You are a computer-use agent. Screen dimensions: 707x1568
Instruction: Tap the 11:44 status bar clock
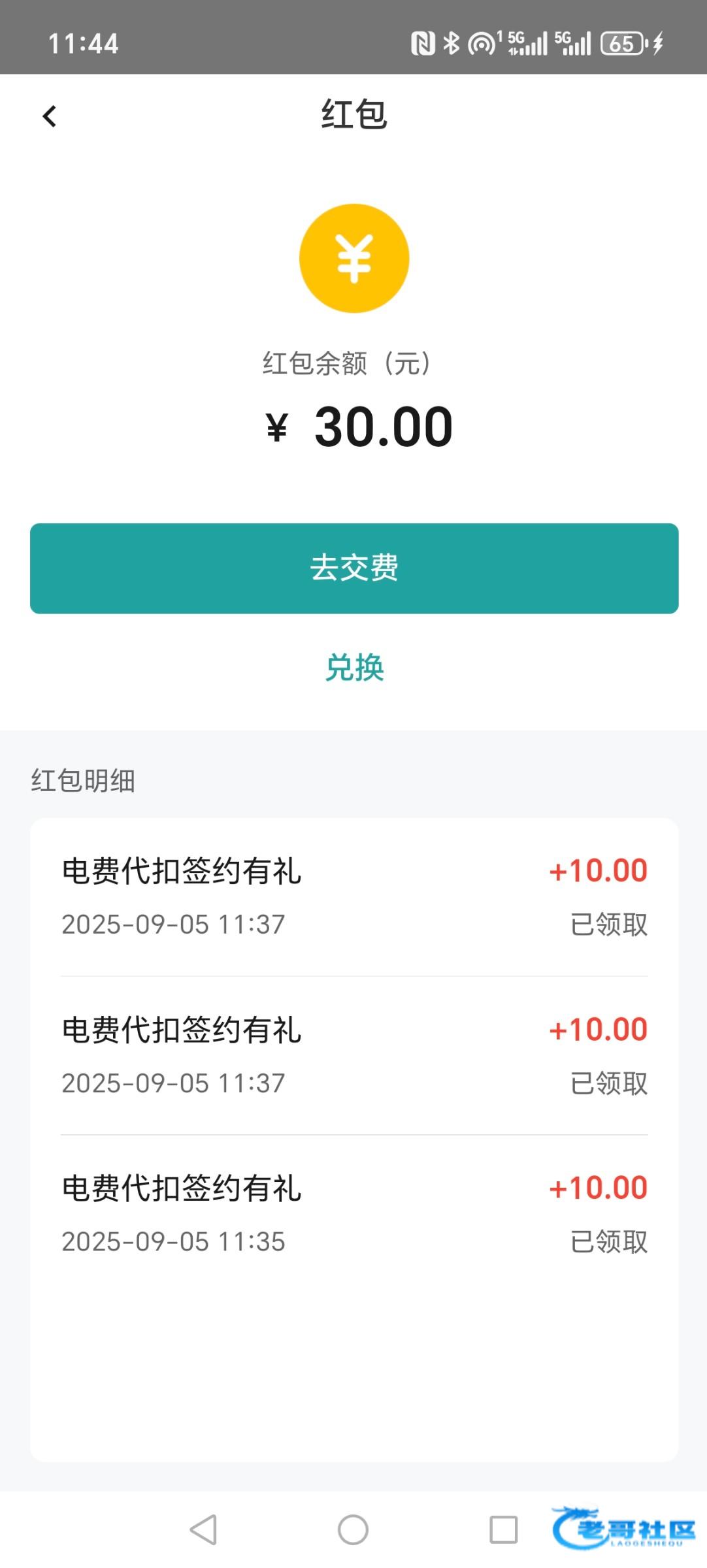pyautogui.click(x=83, y=44)
